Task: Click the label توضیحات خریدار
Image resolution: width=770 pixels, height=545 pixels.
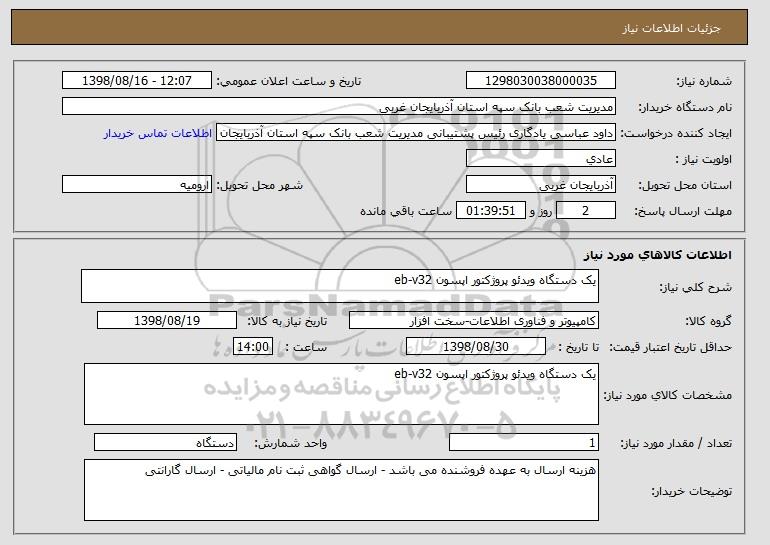Action: click(x=691, y=491)
